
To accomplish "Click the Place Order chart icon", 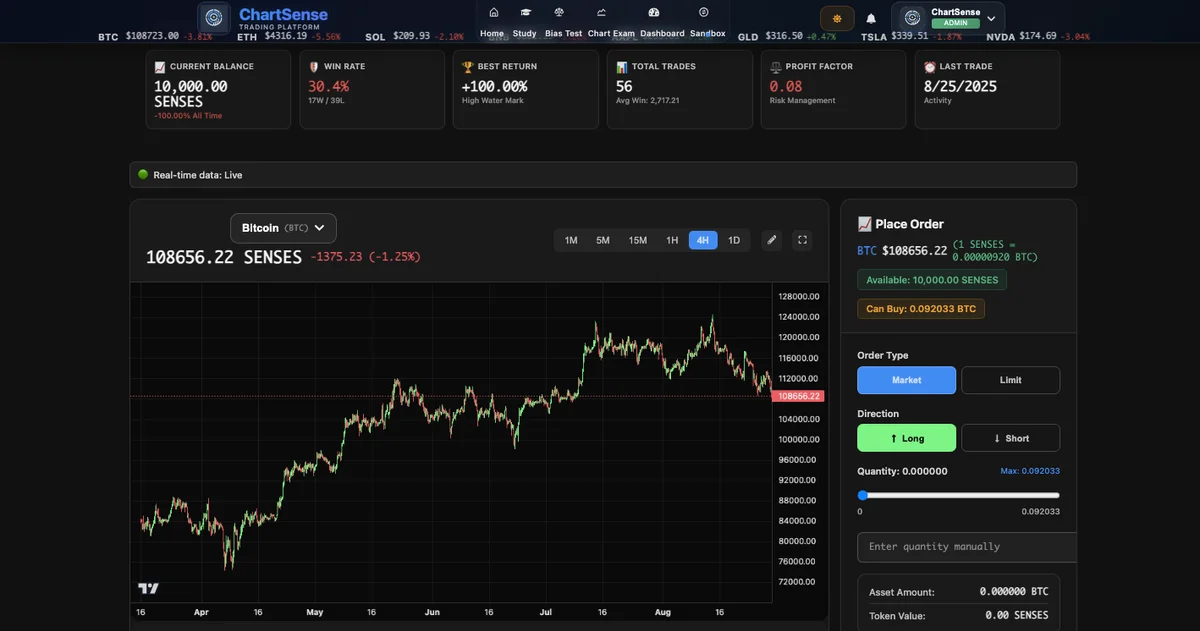I will 865,224.
